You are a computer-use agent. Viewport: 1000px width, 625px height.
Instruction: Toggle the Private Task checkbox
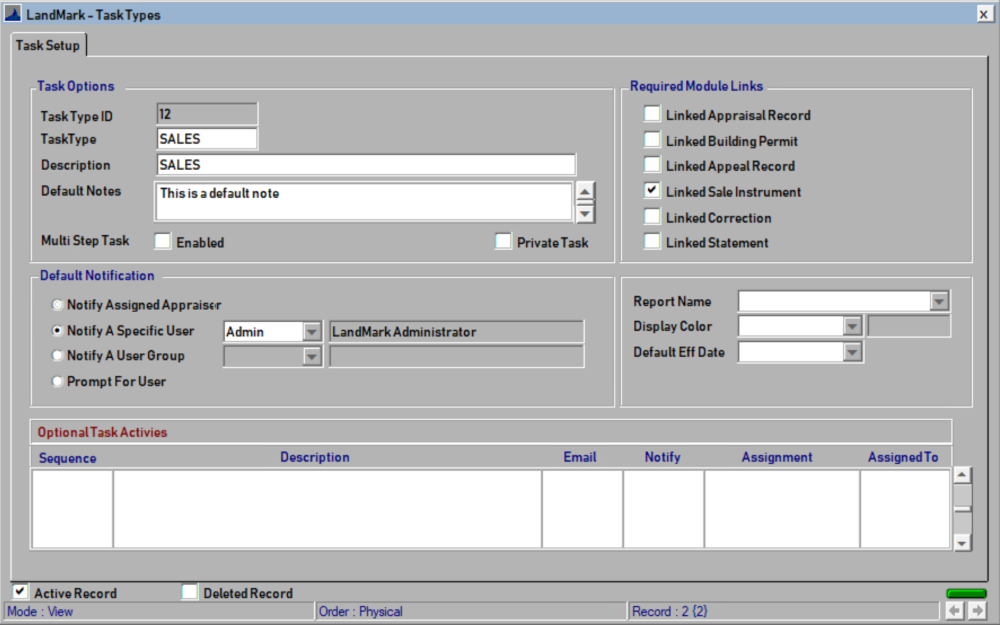[503, 241]
